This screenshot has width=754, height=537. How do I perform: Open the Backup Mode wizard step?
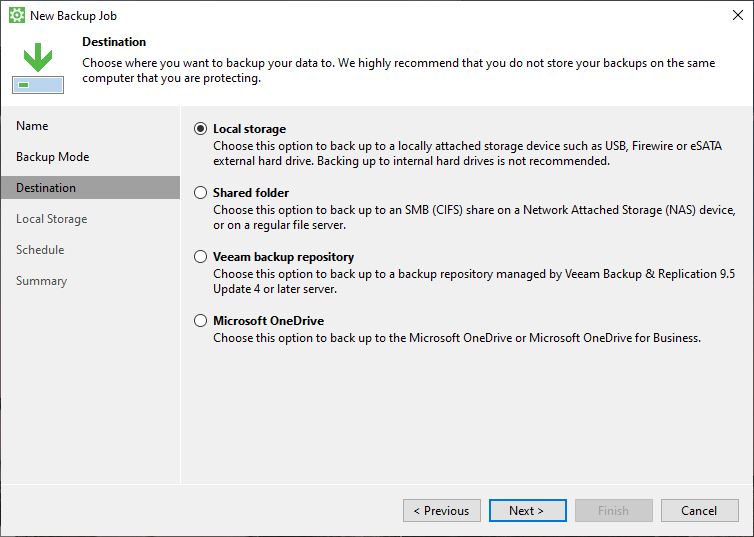[52, 157]
